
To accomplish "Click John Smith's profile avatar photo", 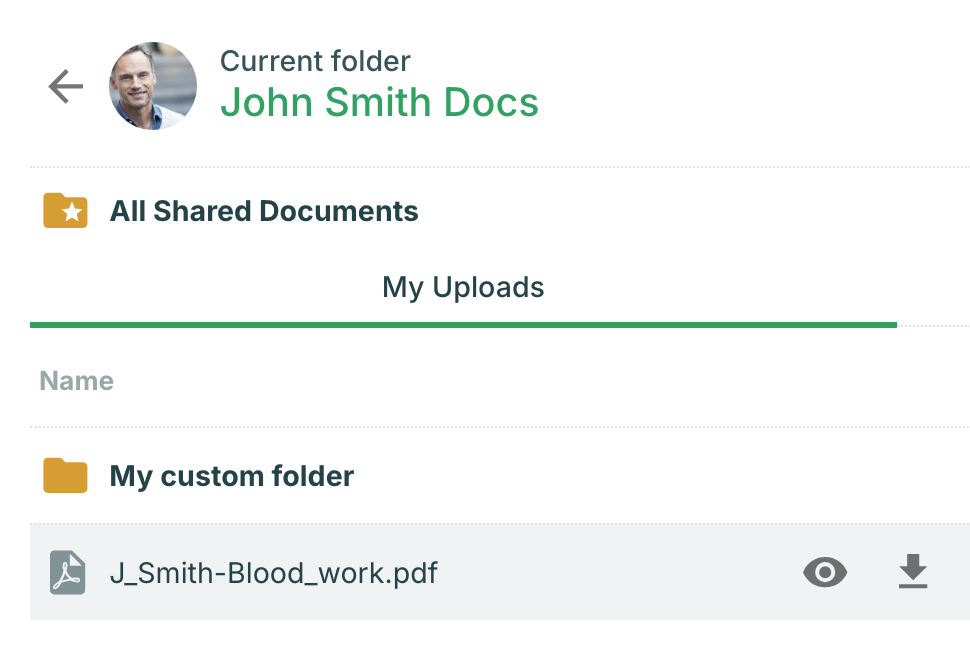I will point(153,86).
